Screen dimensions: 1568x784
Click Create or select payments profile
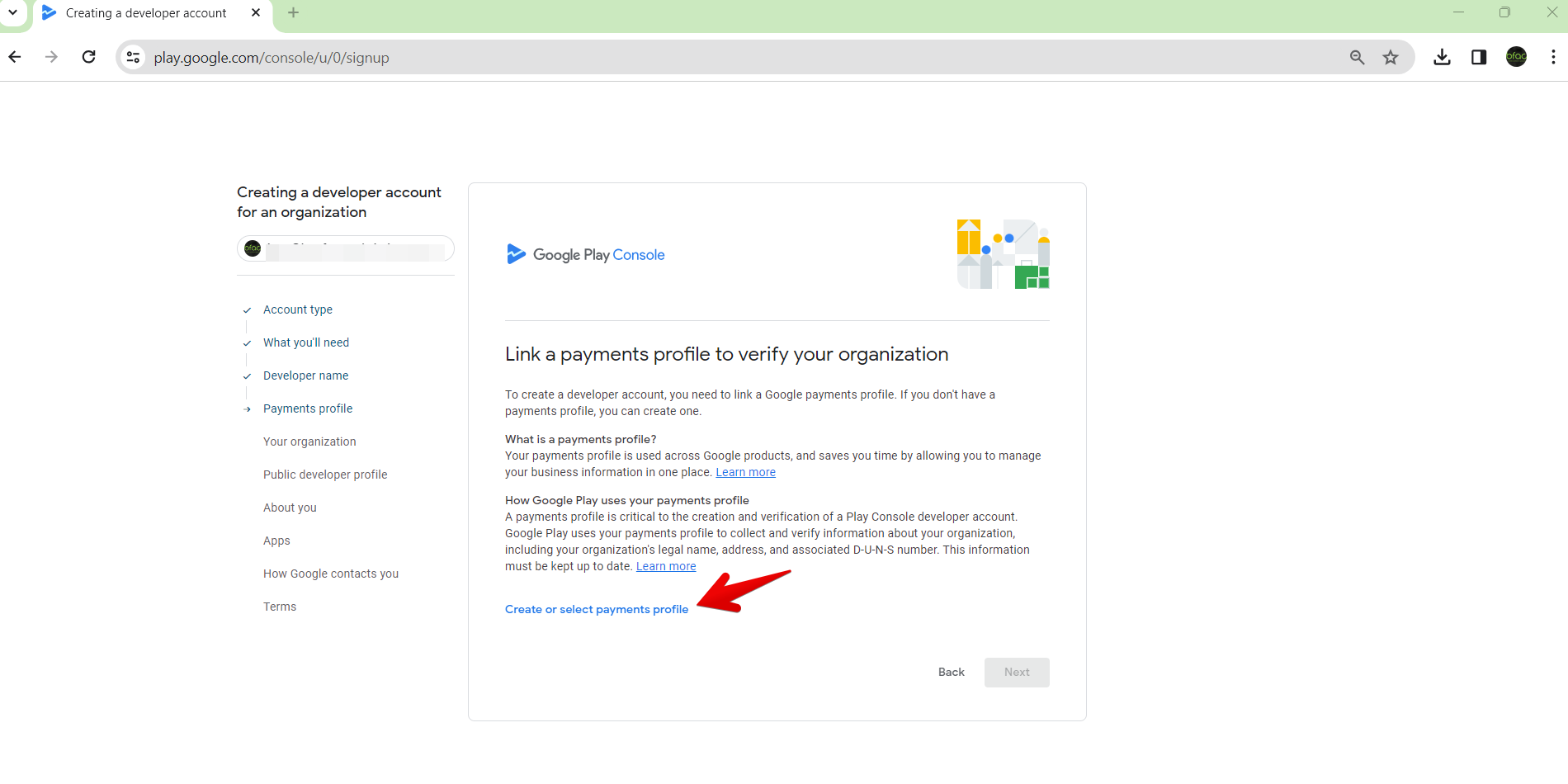pos(596,609)
